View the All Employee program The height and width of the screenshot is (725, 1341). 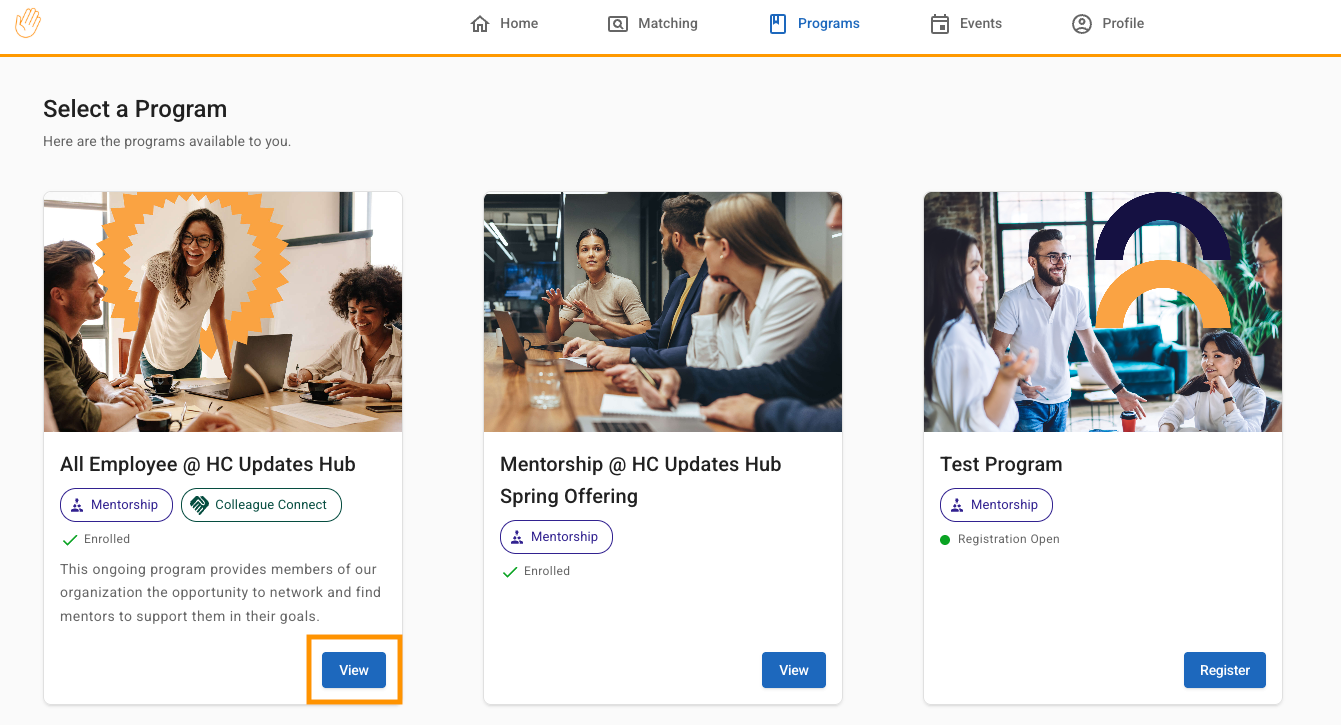354,670
